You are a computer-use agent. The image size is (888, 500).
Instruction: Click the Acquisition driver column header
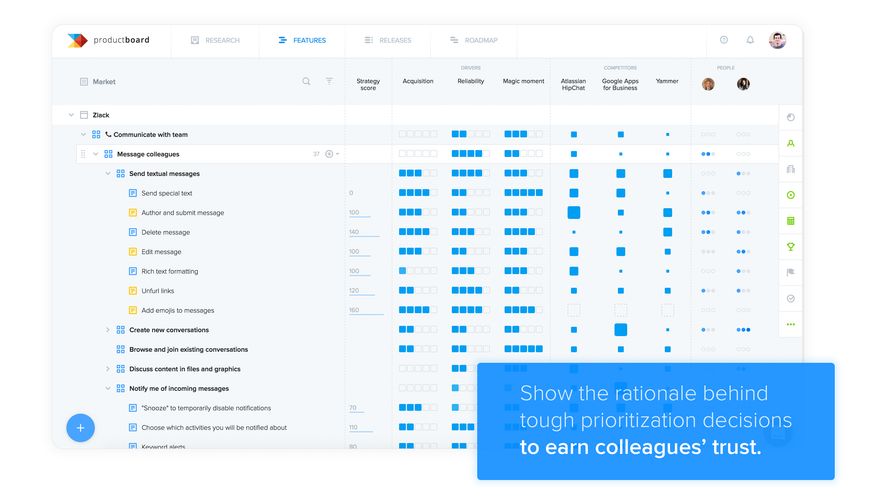point(418,81)
